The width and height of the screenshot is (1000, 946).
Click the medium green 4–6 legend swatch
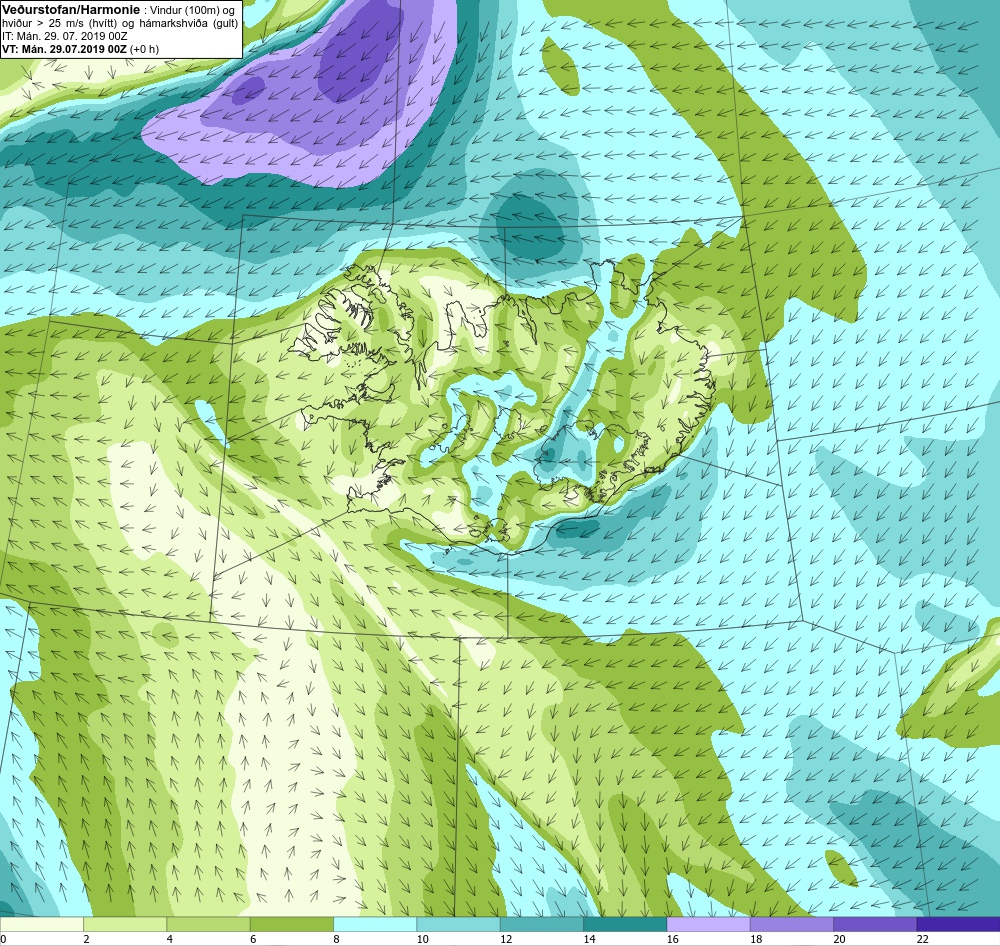click(x=208, y=924)
